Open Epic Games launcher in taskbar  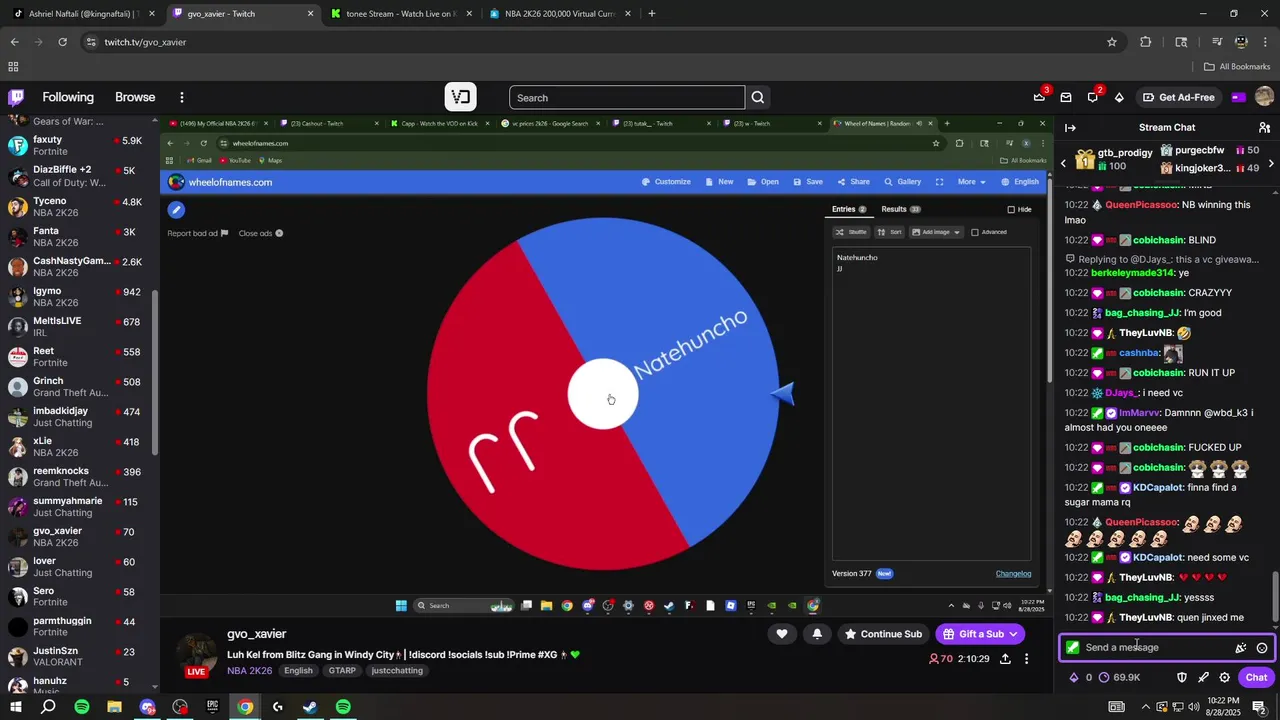(212, 707)
